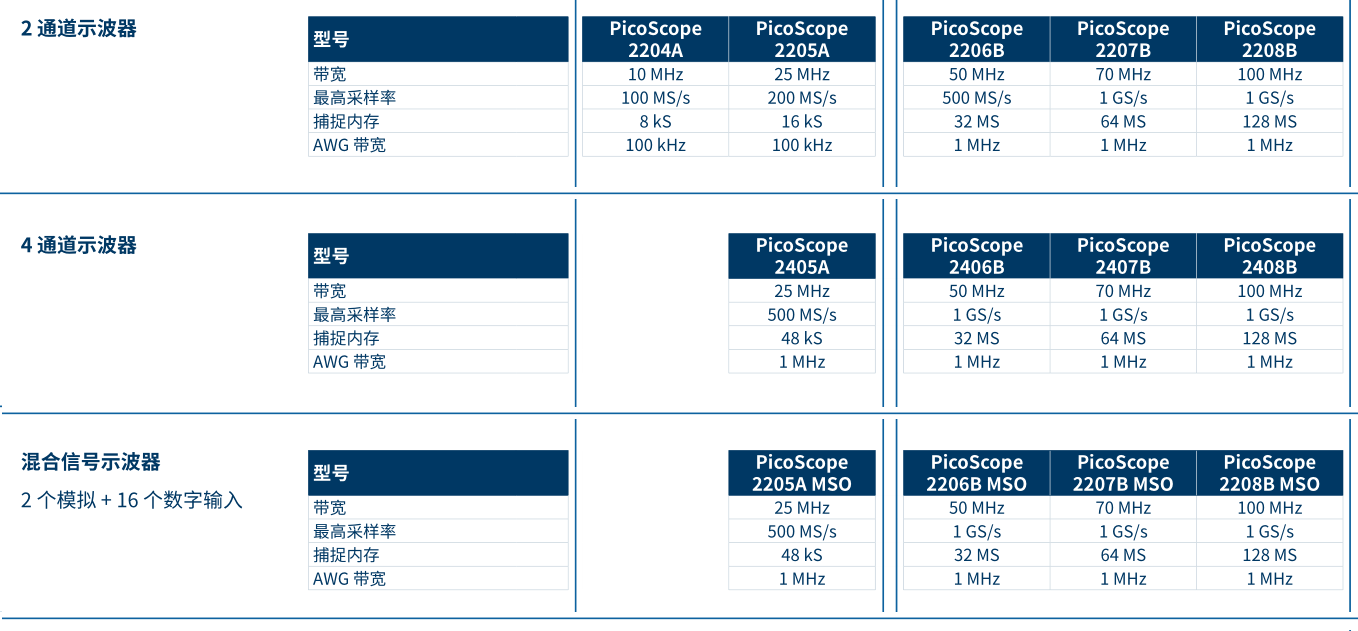Click the PicoScope 2206B header cell
This screenshot has width=1358, height=631.
976,39
